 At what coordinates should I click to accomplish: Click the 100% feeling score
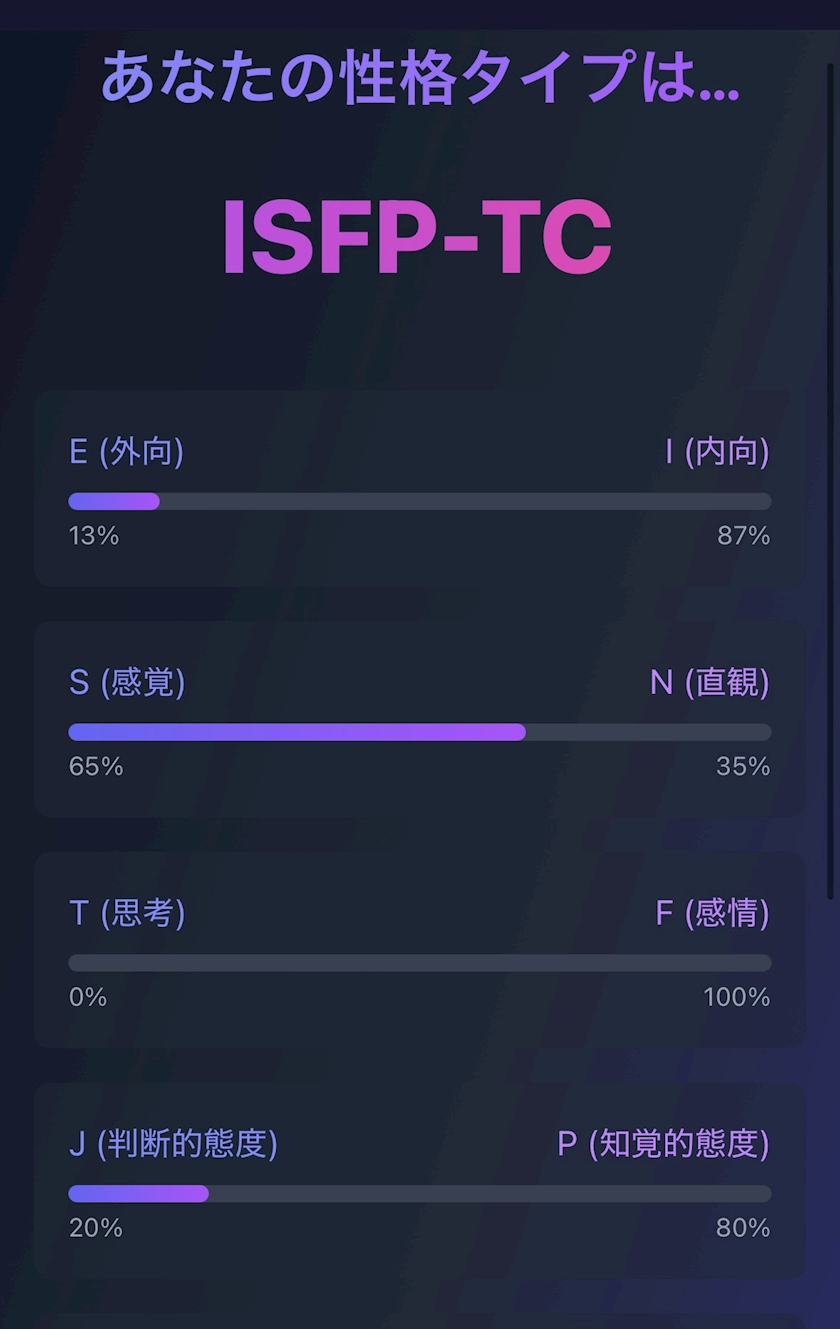click(737, 997)
